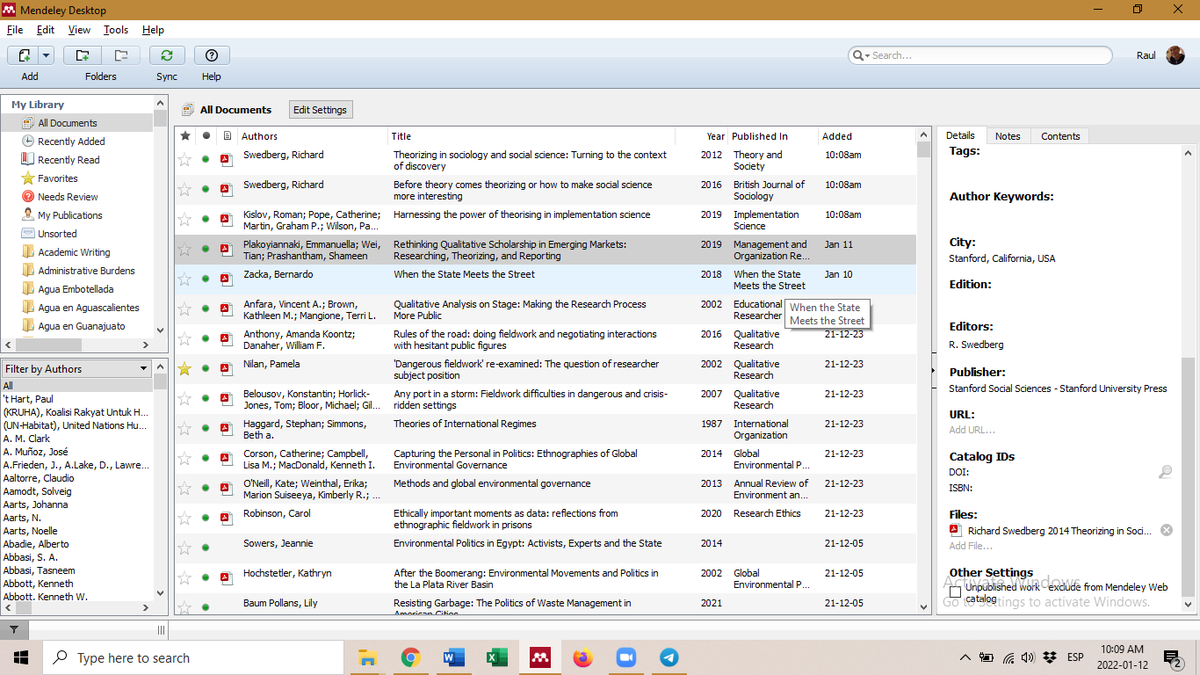Check Unpublished work exclude from catalog
1200x675 pixels.
tap(955, 592)
